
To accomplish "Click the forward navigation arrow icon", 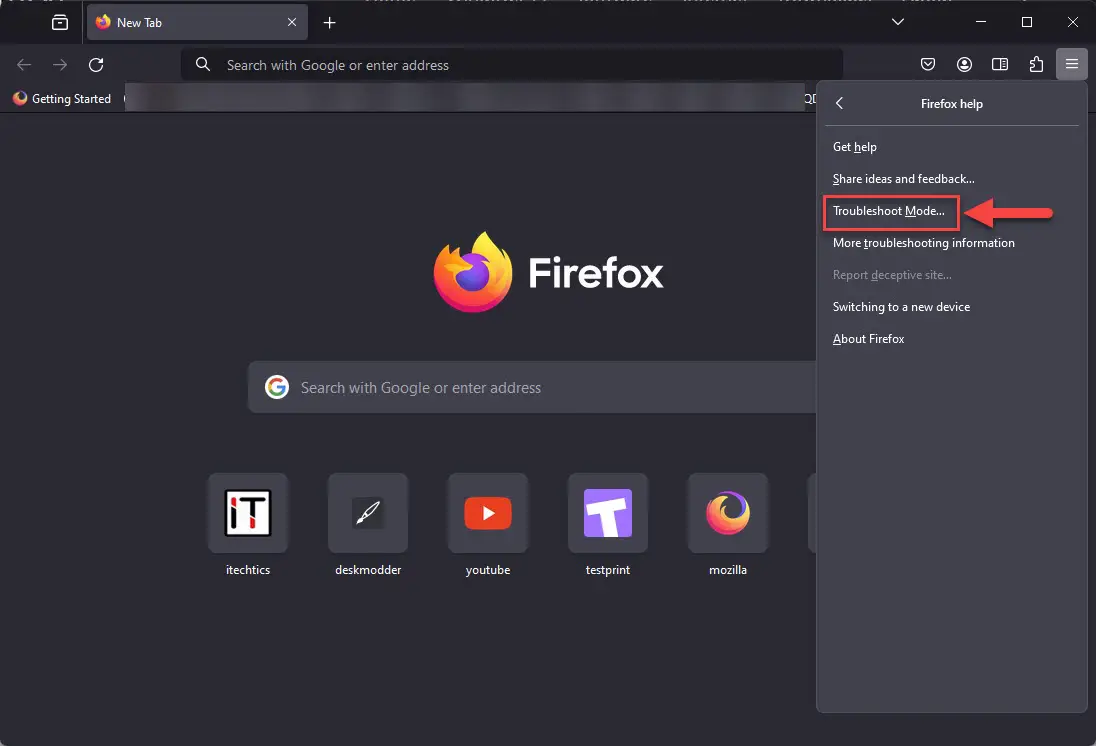I will (59, 64).
